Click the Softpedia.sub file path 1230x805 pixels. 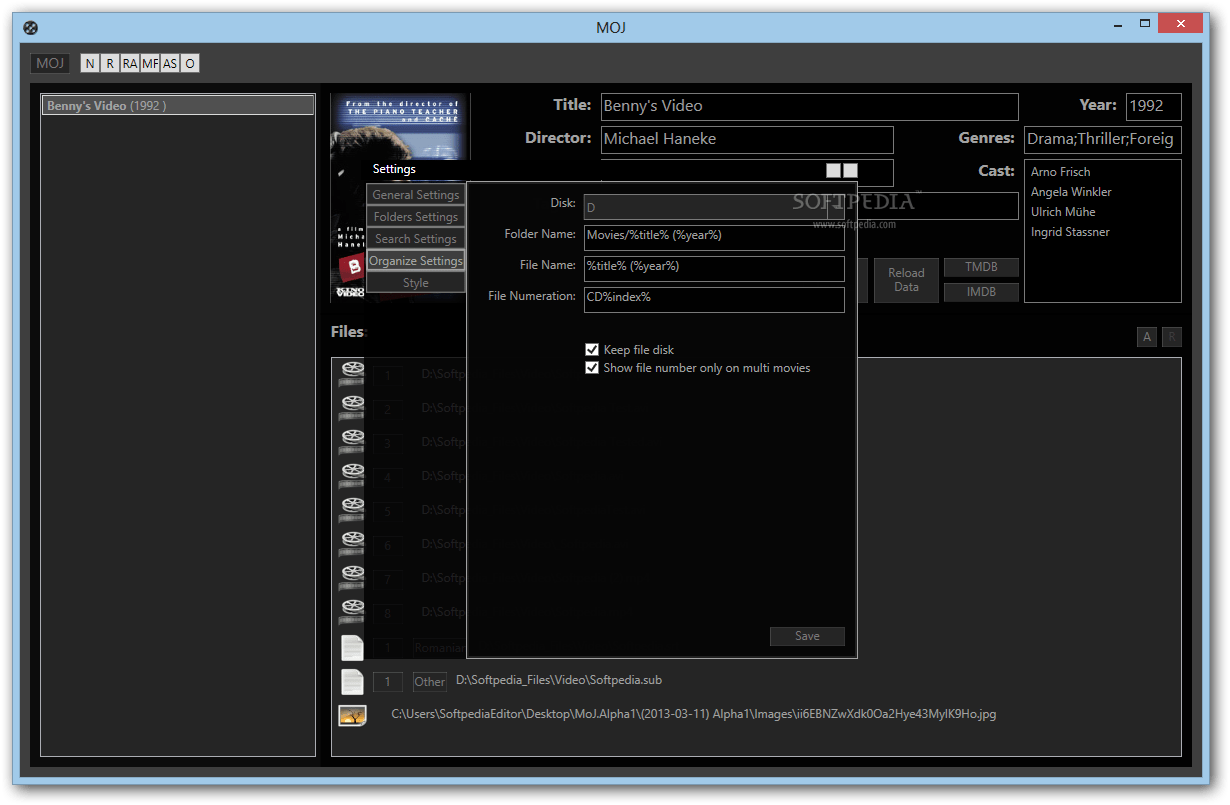point(559,680)
